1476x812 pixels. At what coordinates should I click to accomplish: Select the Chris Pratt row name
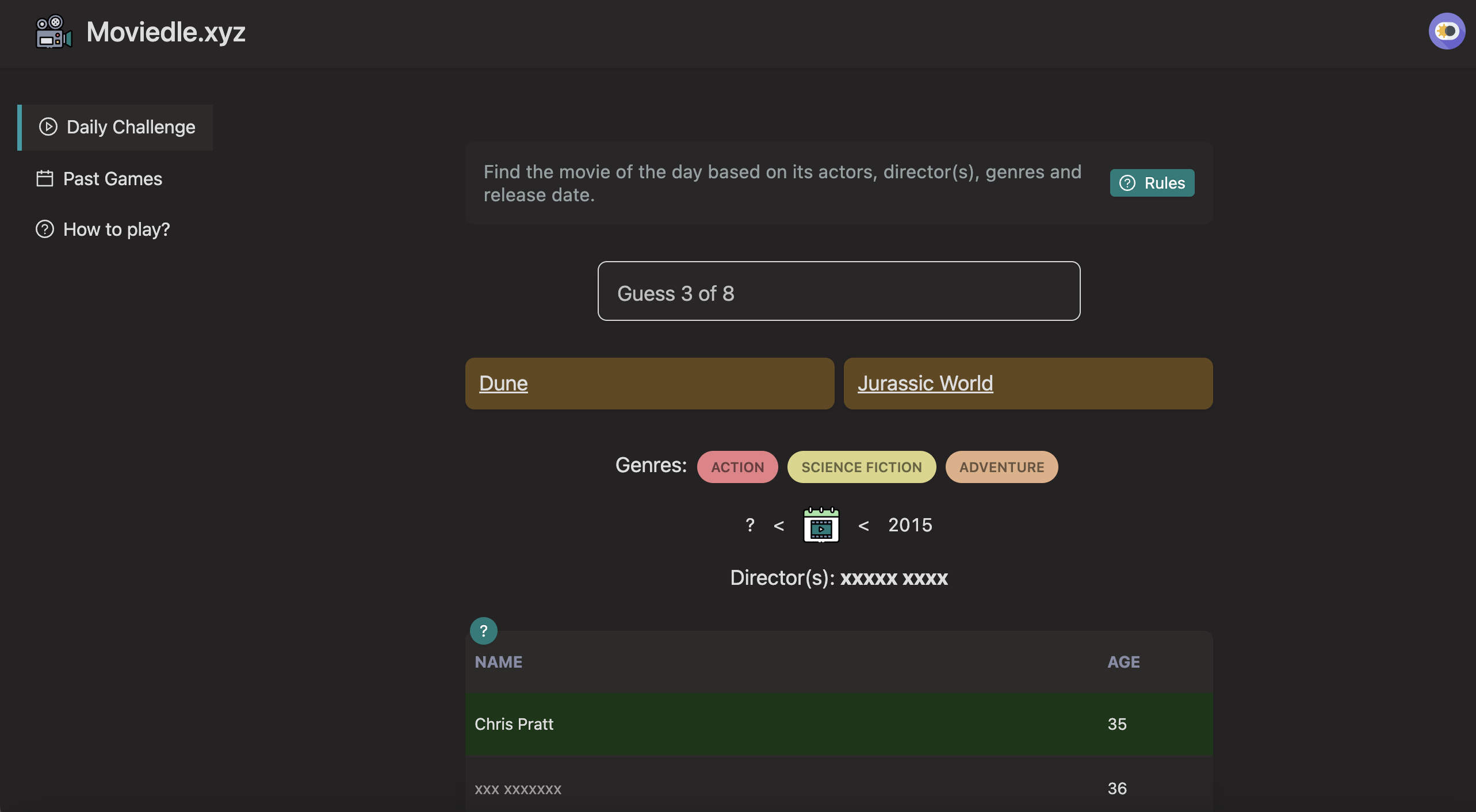(x=514, y=724)
